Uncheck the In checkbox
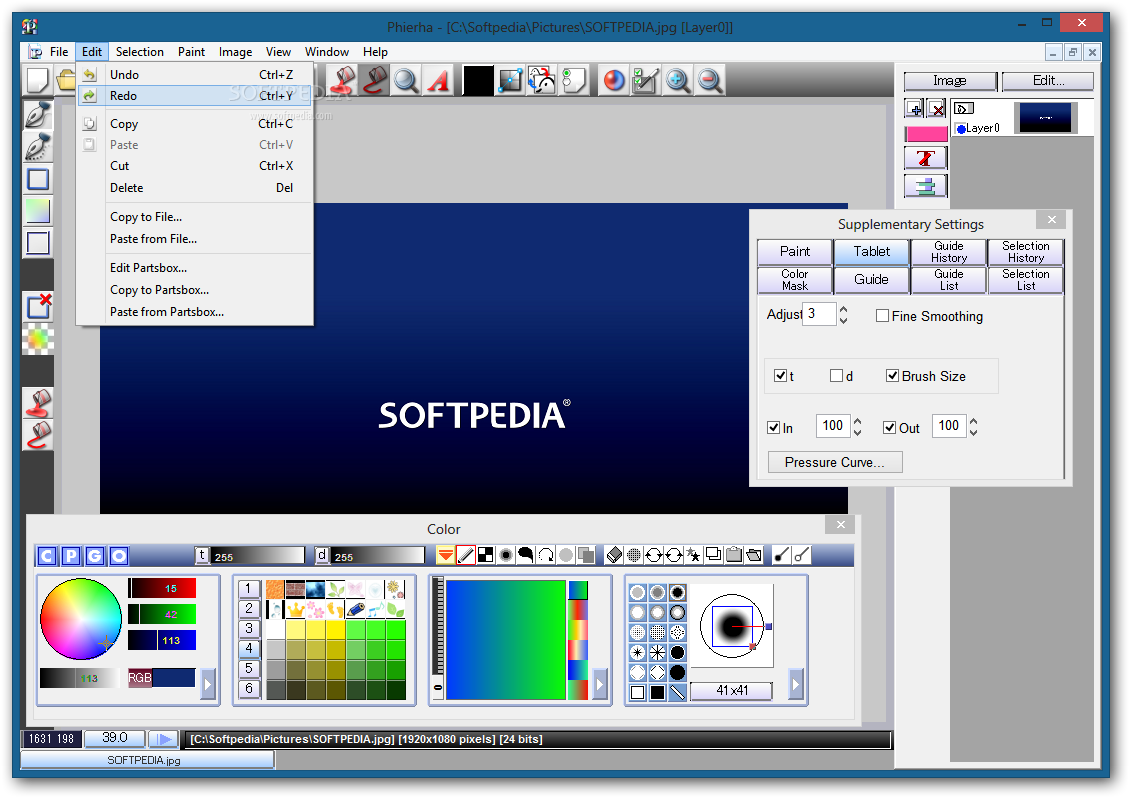 tap(774, 427)
